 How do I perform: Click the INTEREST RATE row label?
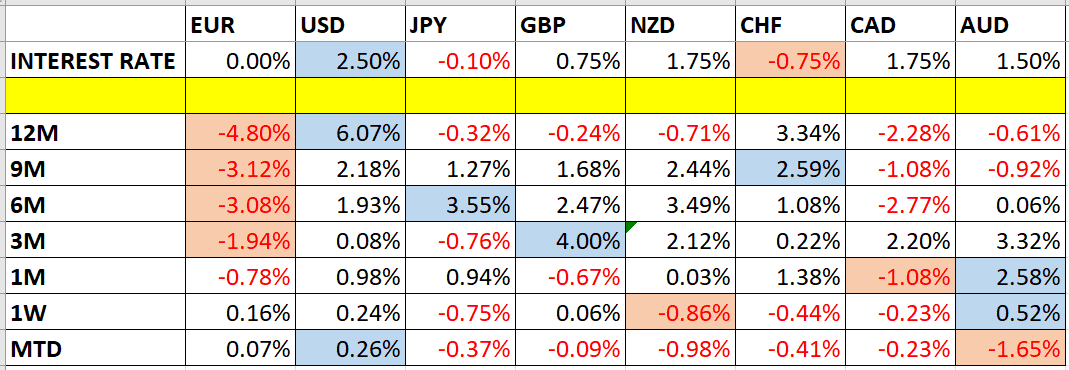[95, 61]
